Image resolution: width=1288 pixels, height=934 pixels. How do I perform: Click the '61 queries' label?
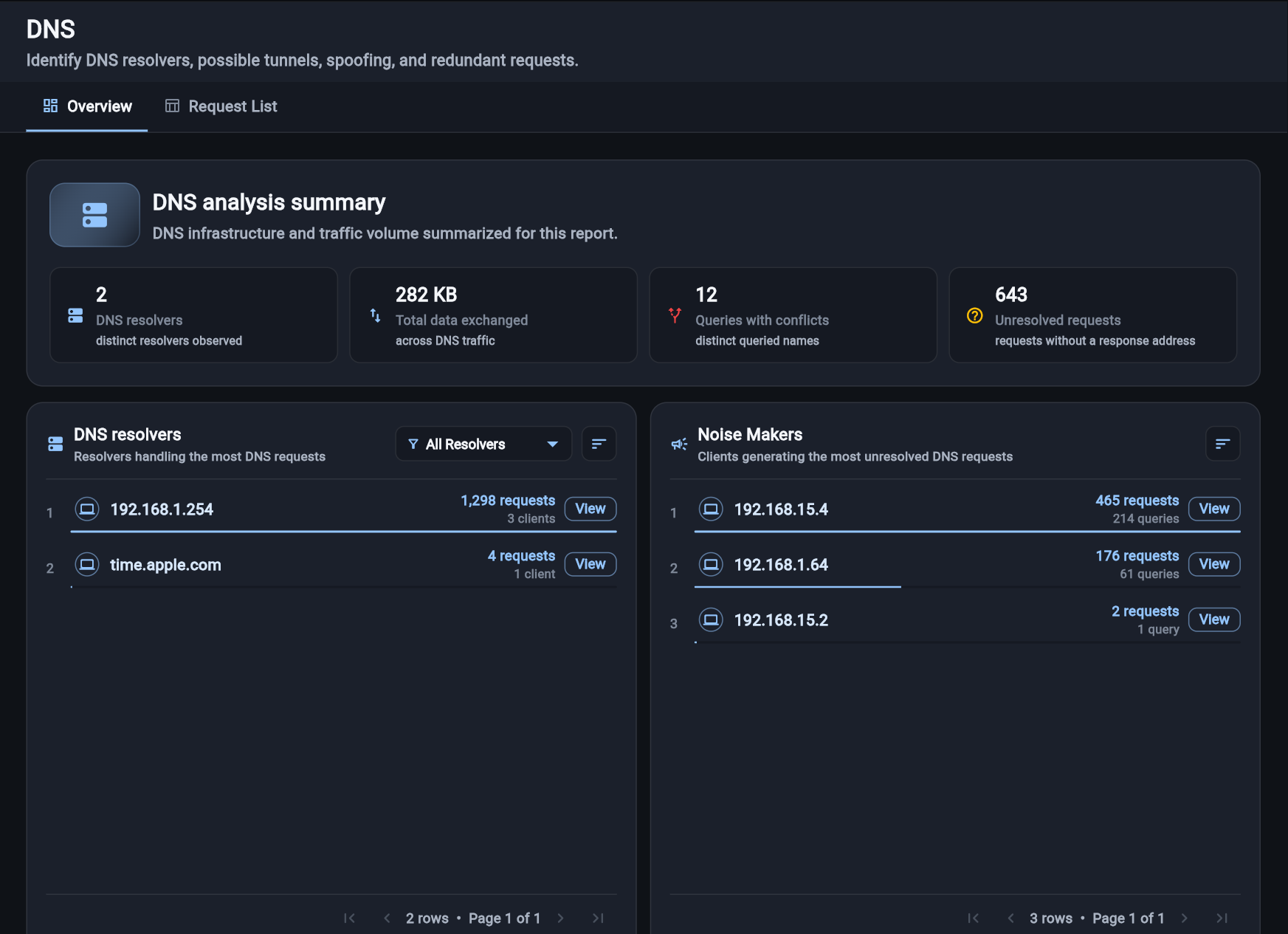(1149, 574)
